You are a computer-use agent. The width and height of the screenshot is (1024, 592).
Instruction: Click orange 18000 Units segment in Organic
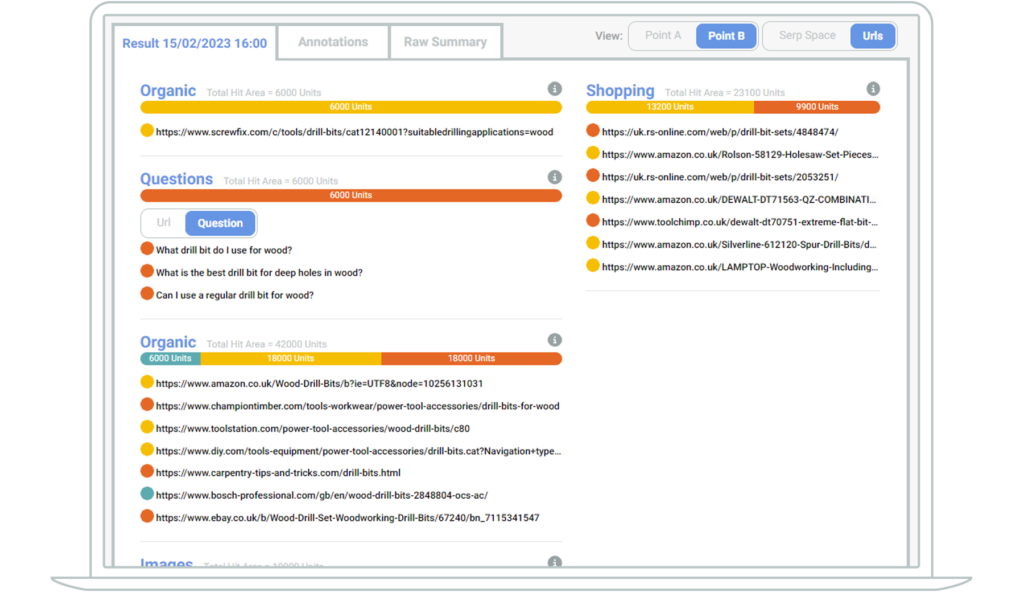tap(472, 359)
